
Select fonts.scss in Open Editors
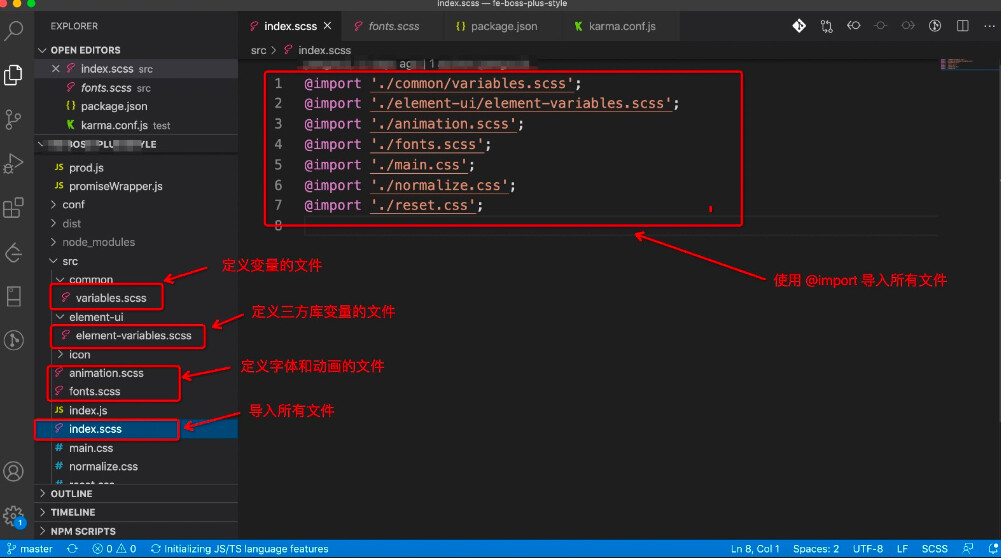pos(106,88)
